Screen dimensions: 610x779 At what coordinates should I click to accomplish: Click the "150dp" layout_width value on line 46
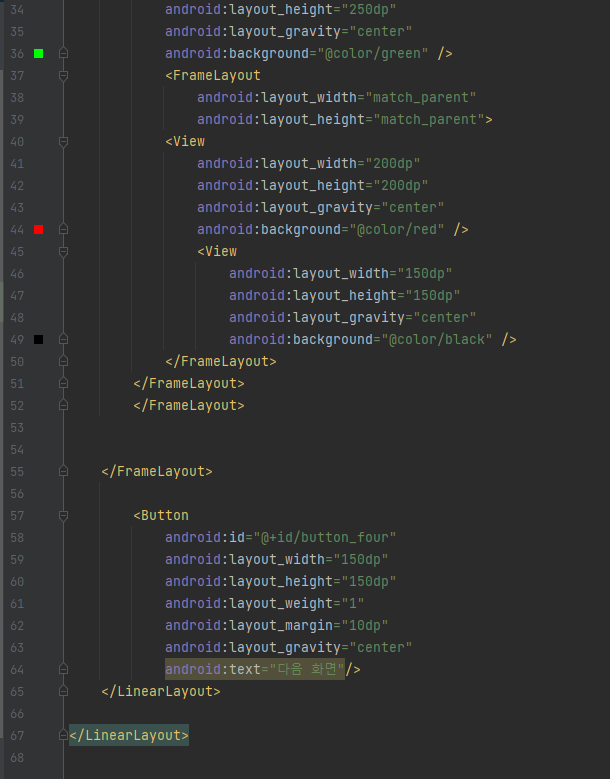click(x=424, y=273)
